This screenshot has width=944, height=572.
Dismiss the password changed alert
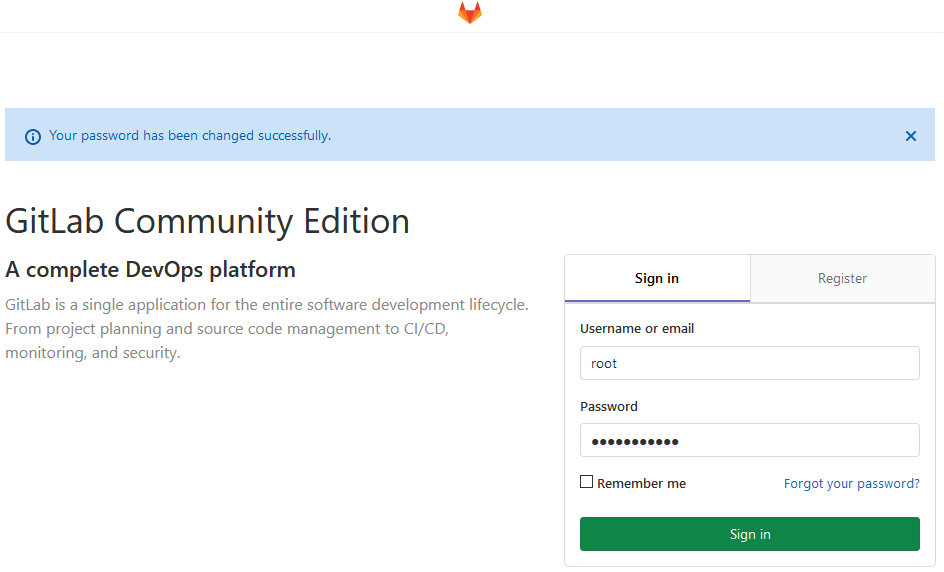point(911,136)
